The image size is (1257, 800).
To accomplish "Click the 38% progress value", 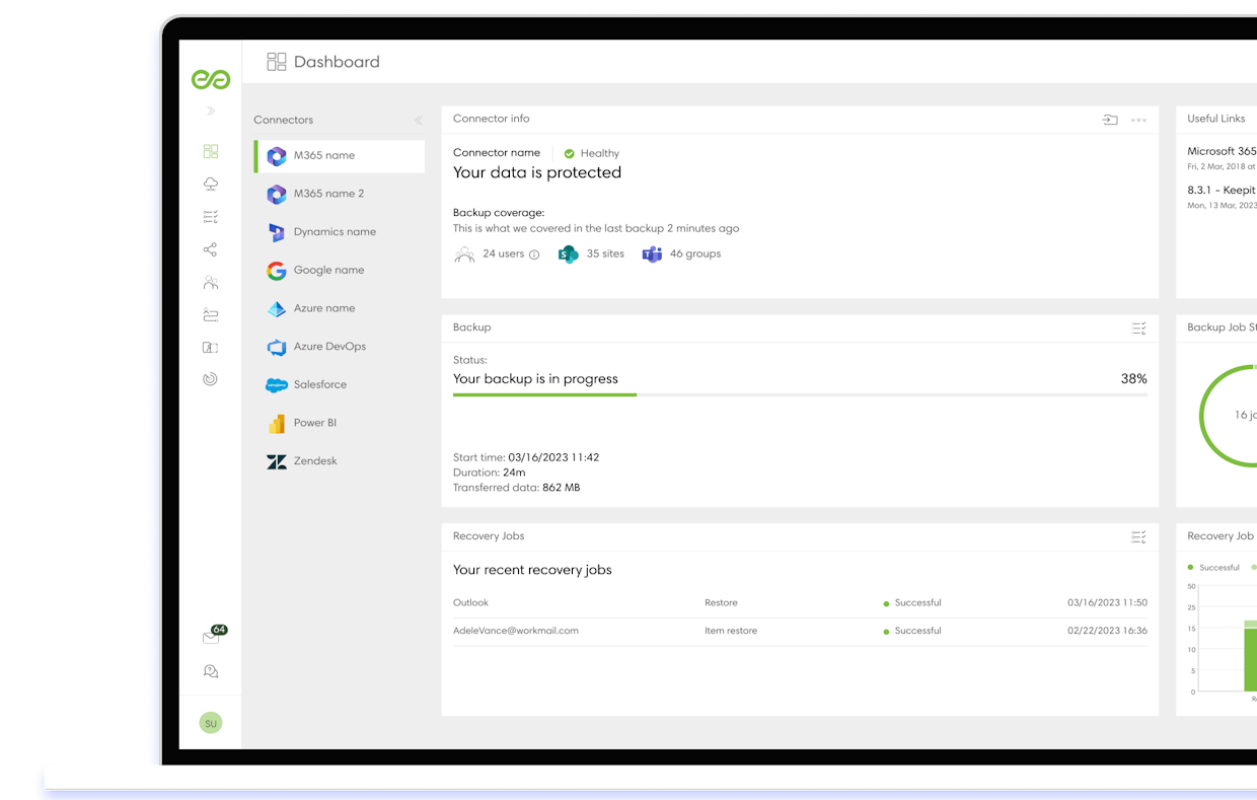I will (x=1134, y=379).
